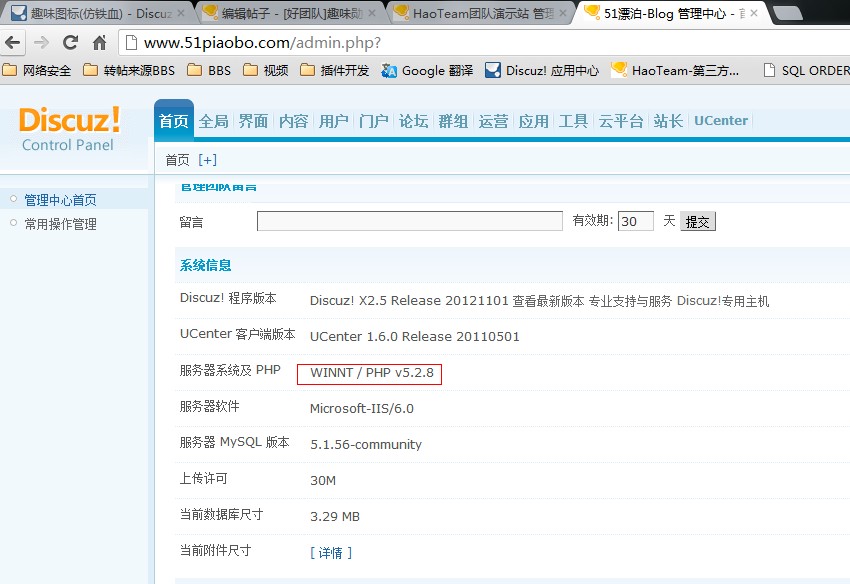Open the 查看最新版本 link

click(x=548, y=301)
